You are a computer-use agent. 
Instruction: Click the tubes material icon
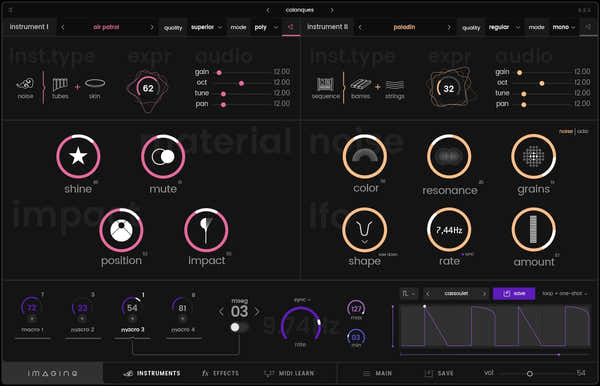tap(60, 84)
